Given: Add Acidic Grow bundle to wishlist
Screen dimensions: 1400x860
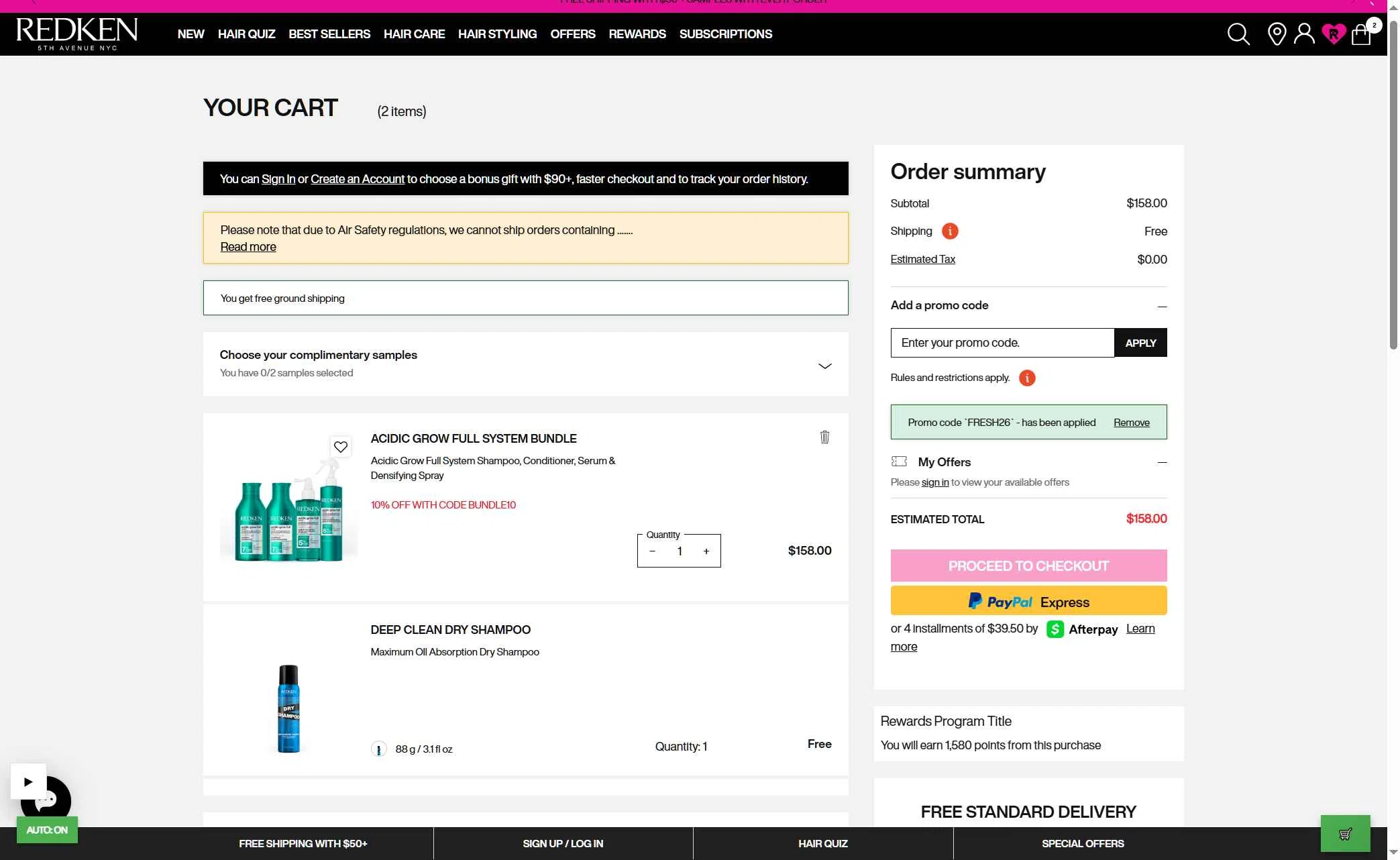Looking at the screenshot, I should click(341, 447).
